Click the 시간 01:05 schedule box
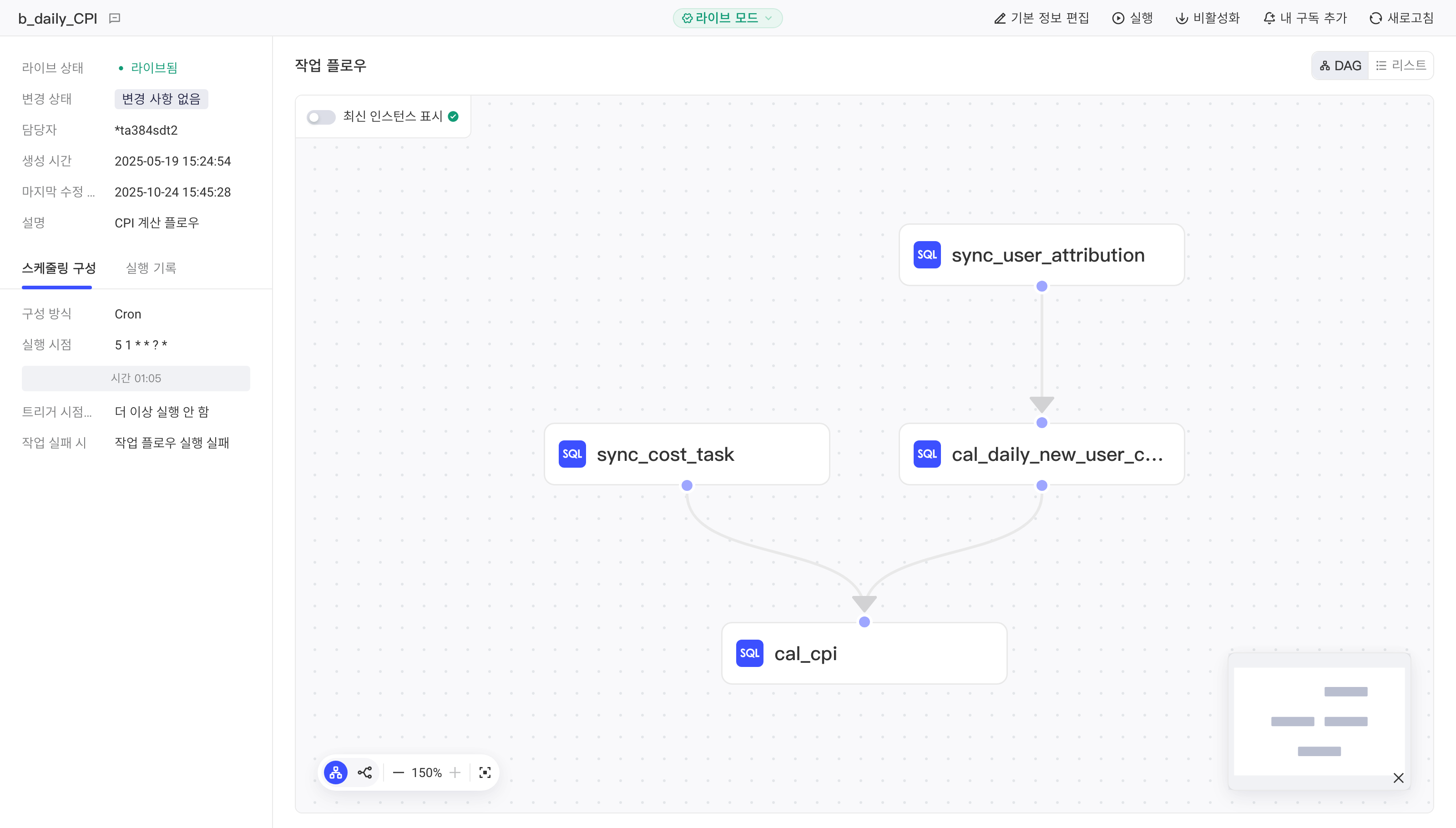1456x828 pixels. click(136, 378)
